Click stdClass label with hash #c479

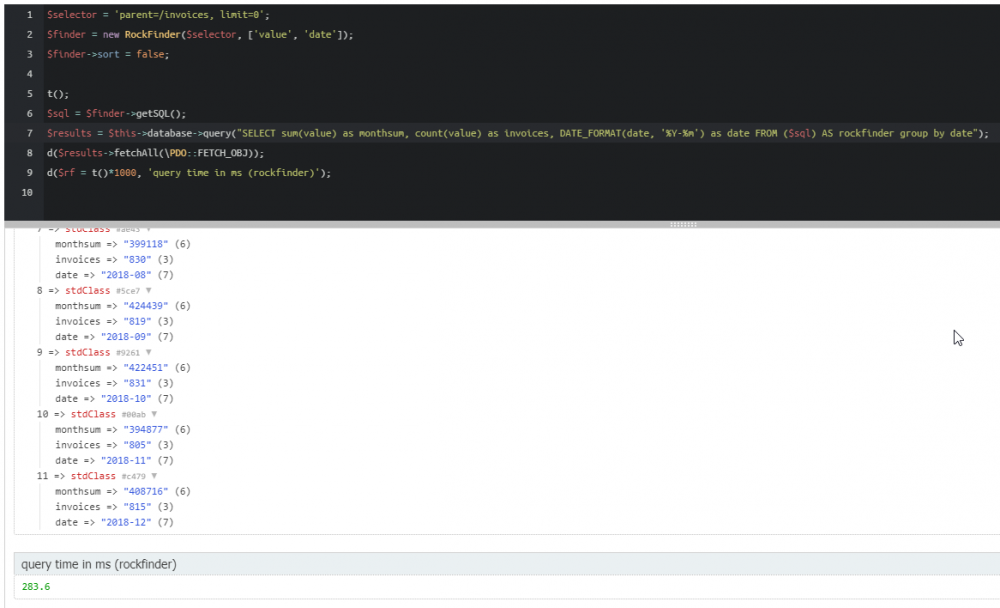[93, 476]
